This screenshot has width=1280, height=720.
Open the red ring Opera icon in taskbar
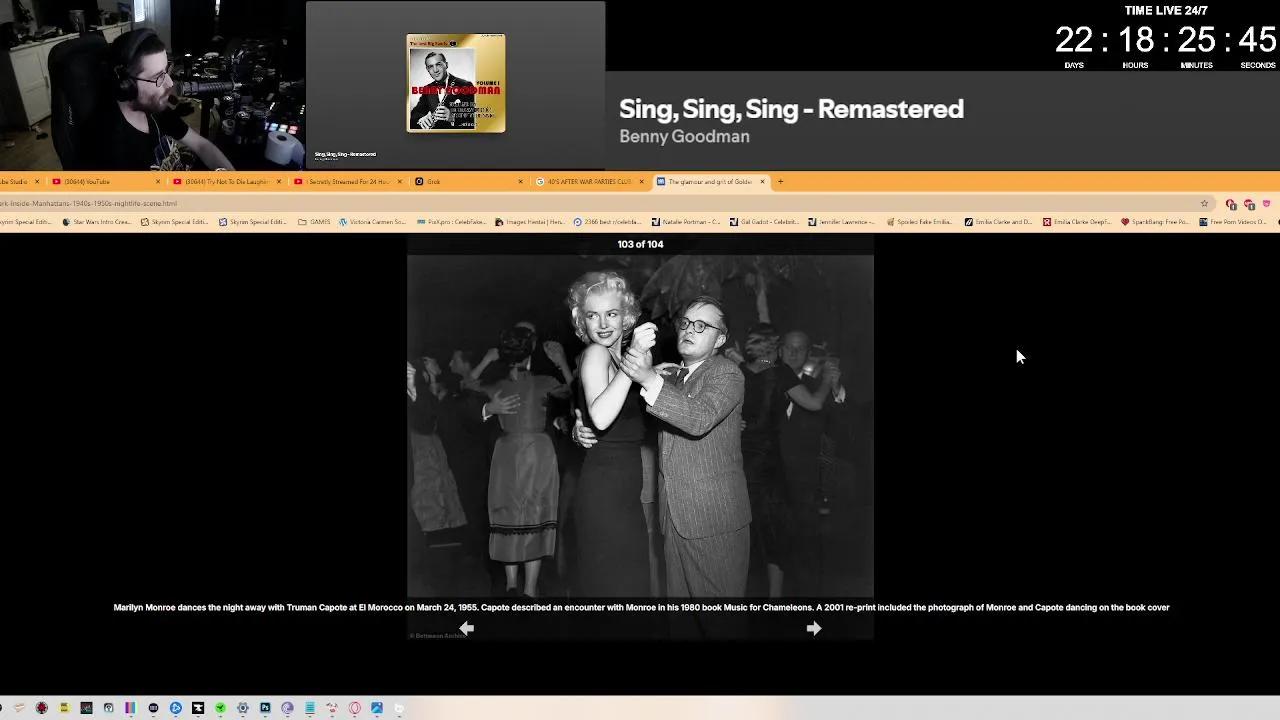pos(354,708)
